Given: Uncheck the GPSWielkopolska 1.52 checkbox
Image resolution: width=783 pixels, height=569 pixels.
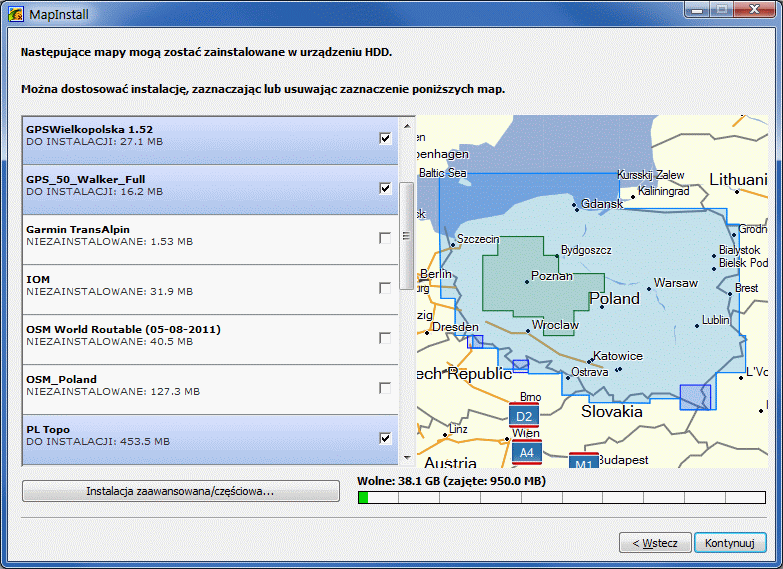Looking at the screenshot, I should coord(385,138).
